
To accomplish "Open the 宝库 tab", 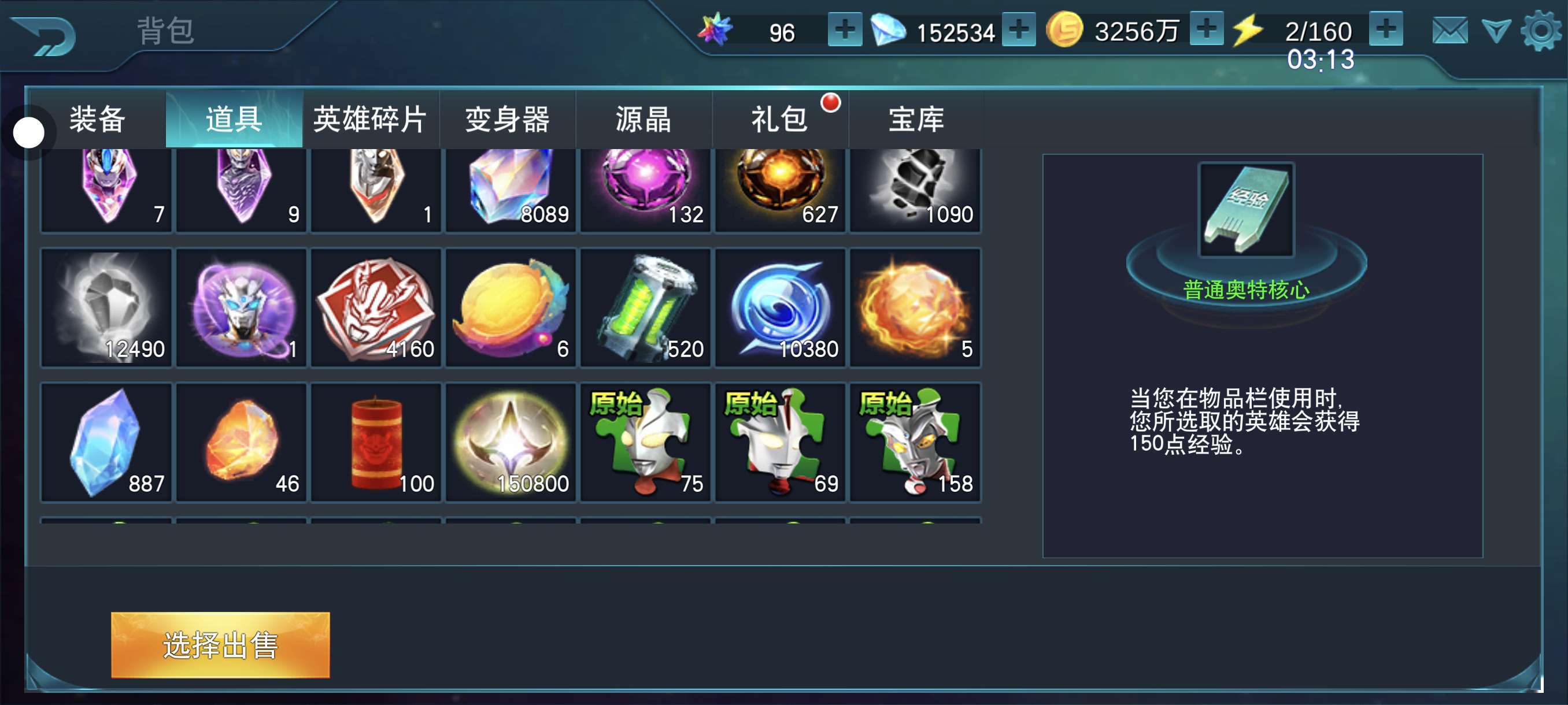I will [915, 118].
